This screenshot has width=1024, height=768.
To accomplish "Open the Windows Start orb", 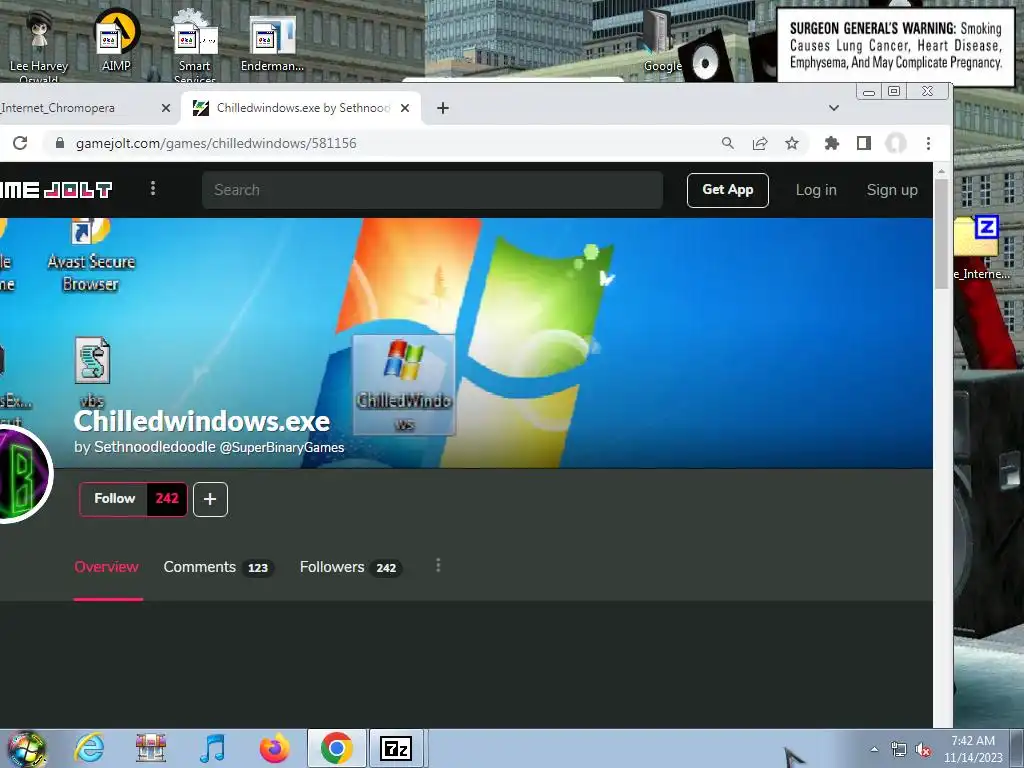I will tap(26, 748).
